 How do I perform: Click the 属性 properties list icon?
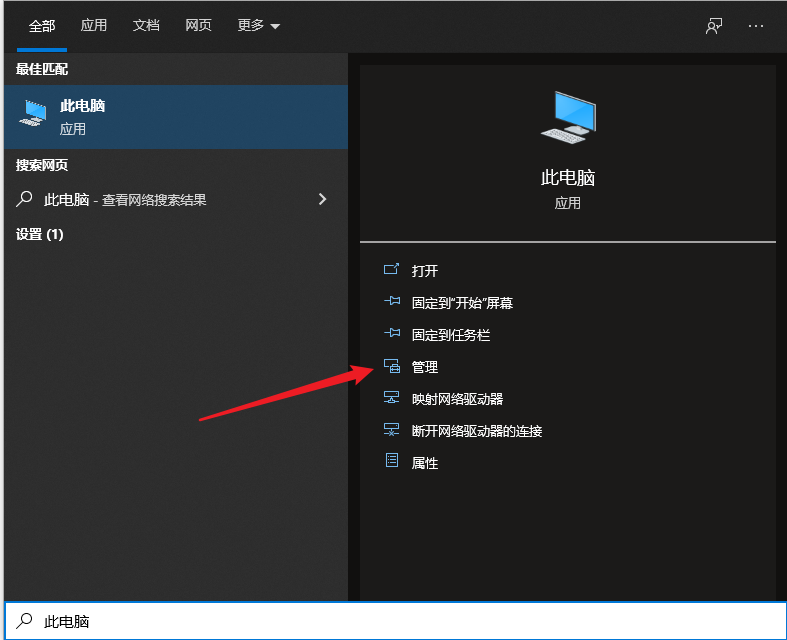coord(392,460)
